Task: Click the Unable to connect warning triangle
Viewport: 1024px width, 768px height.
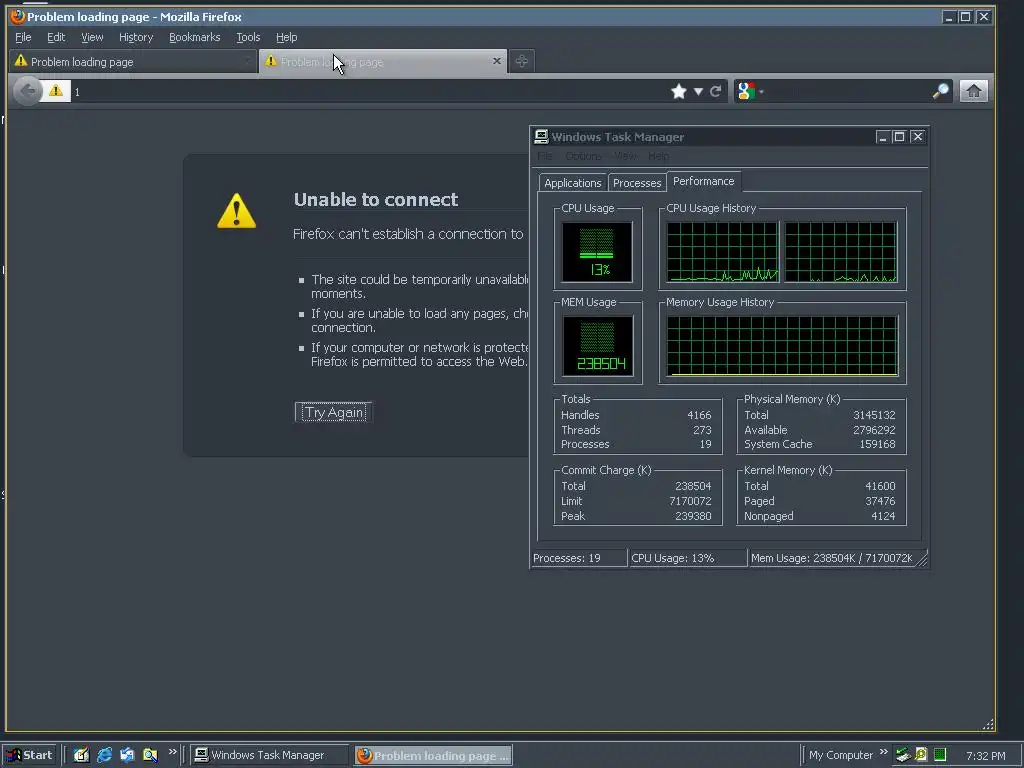Action: click(236, 211)
